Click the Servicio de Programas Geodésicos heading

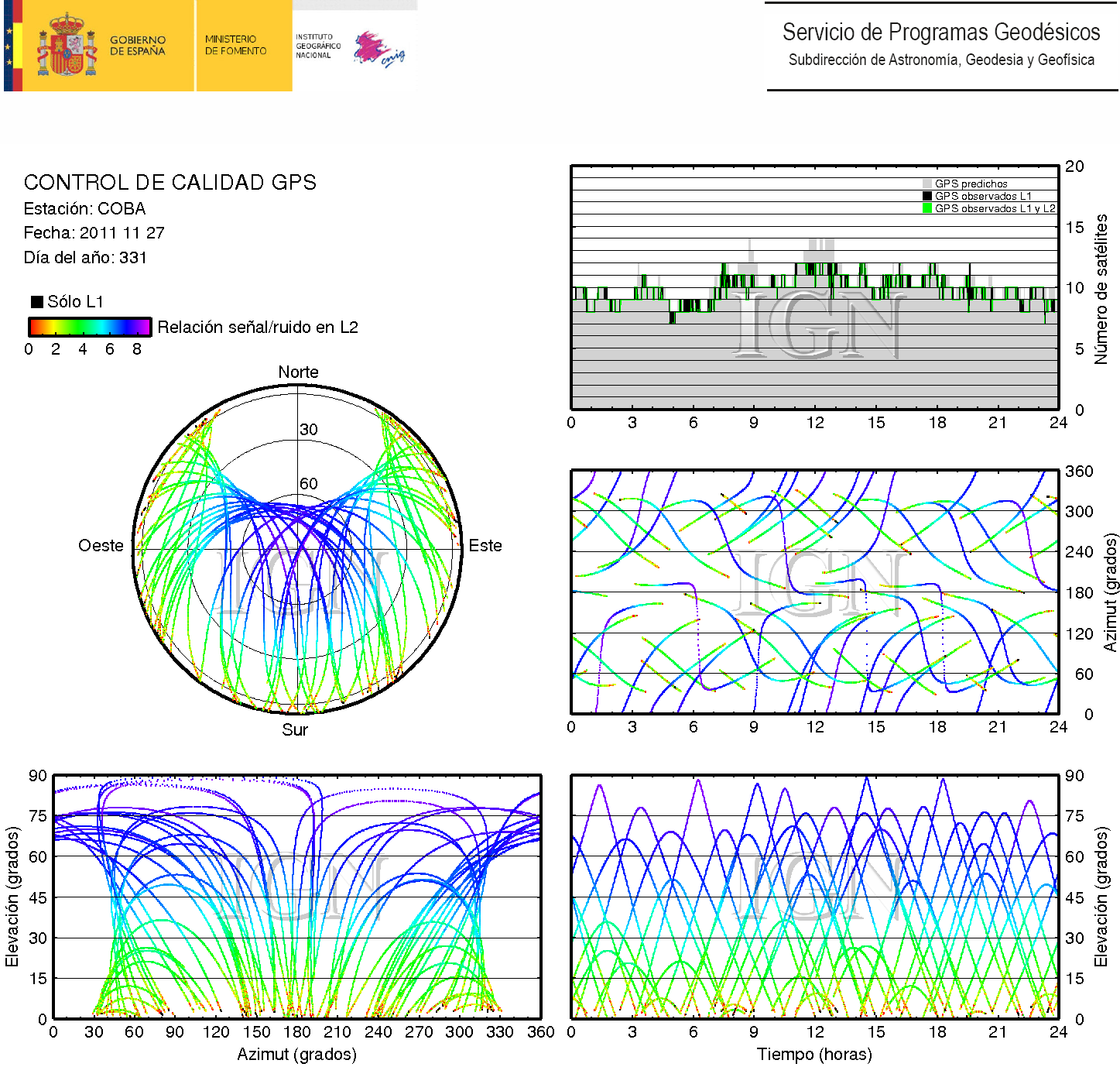pyautogui.click(x=940, y=33)
